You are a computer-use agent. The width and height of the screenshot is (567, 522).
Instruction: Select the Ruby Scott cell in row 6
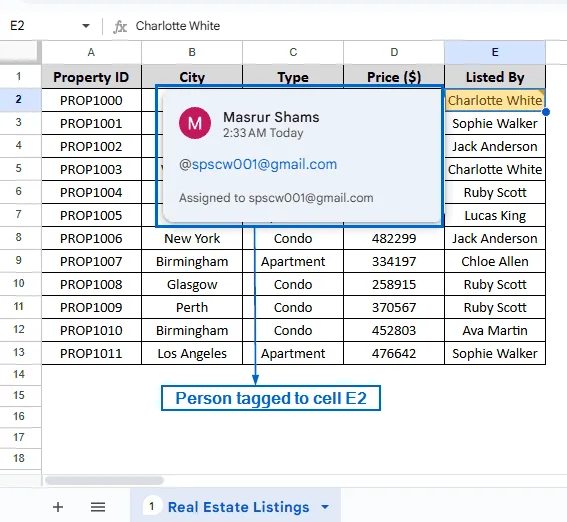pos(495,192)
